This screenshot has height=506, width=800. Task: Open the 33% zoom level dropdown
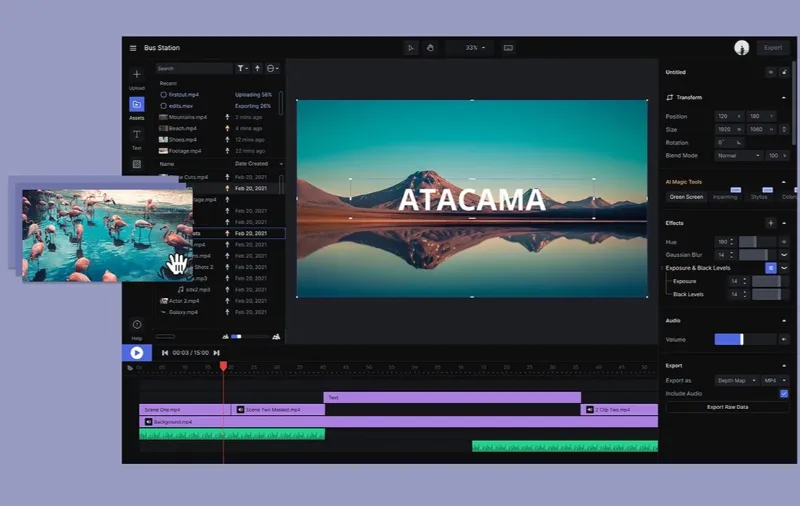tap(470, 48)
